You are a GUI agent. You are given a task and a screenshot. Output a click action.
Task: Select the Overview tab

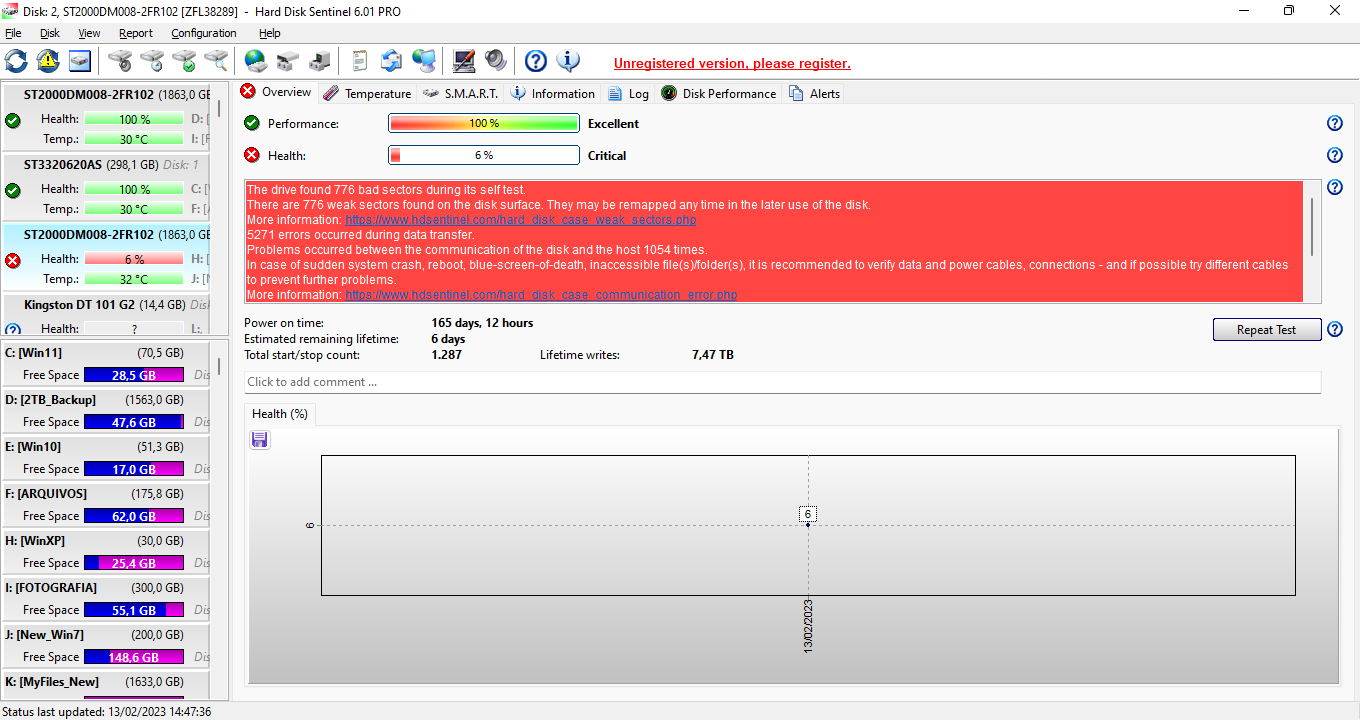click(276, 92)
